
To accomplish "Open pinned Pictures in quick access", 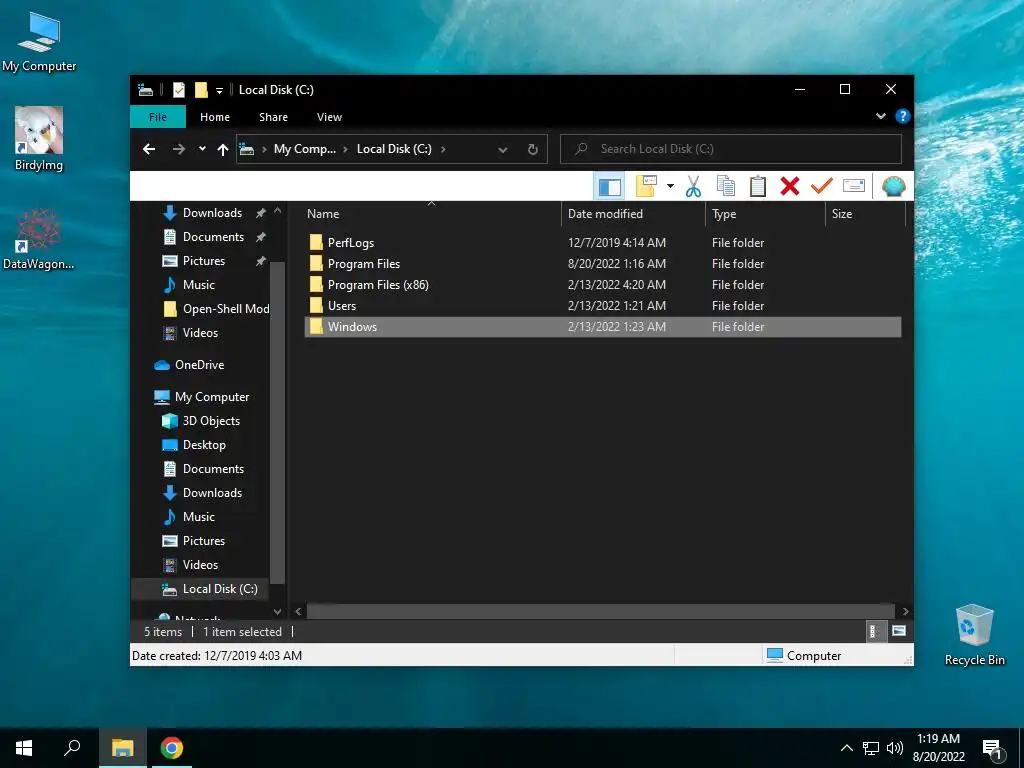I will (204, 261).
